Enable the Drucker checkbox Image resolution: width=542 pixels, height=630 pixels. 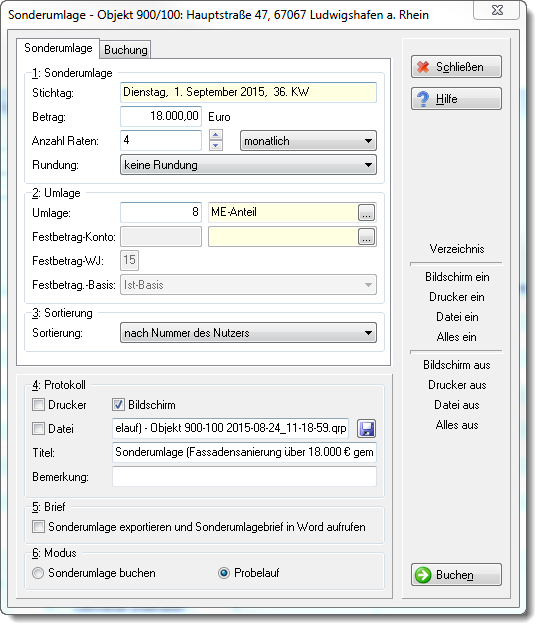(x=38, y=405)
